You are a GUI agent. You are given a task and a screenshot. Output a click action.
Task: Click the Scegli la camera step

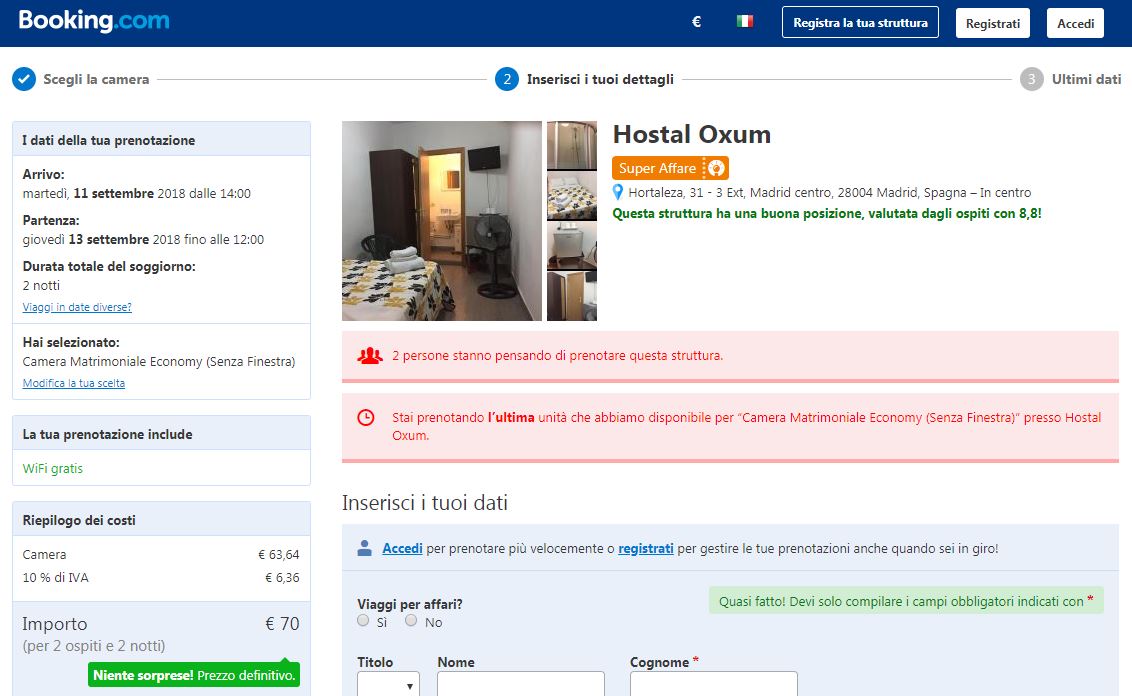[96, 79]
